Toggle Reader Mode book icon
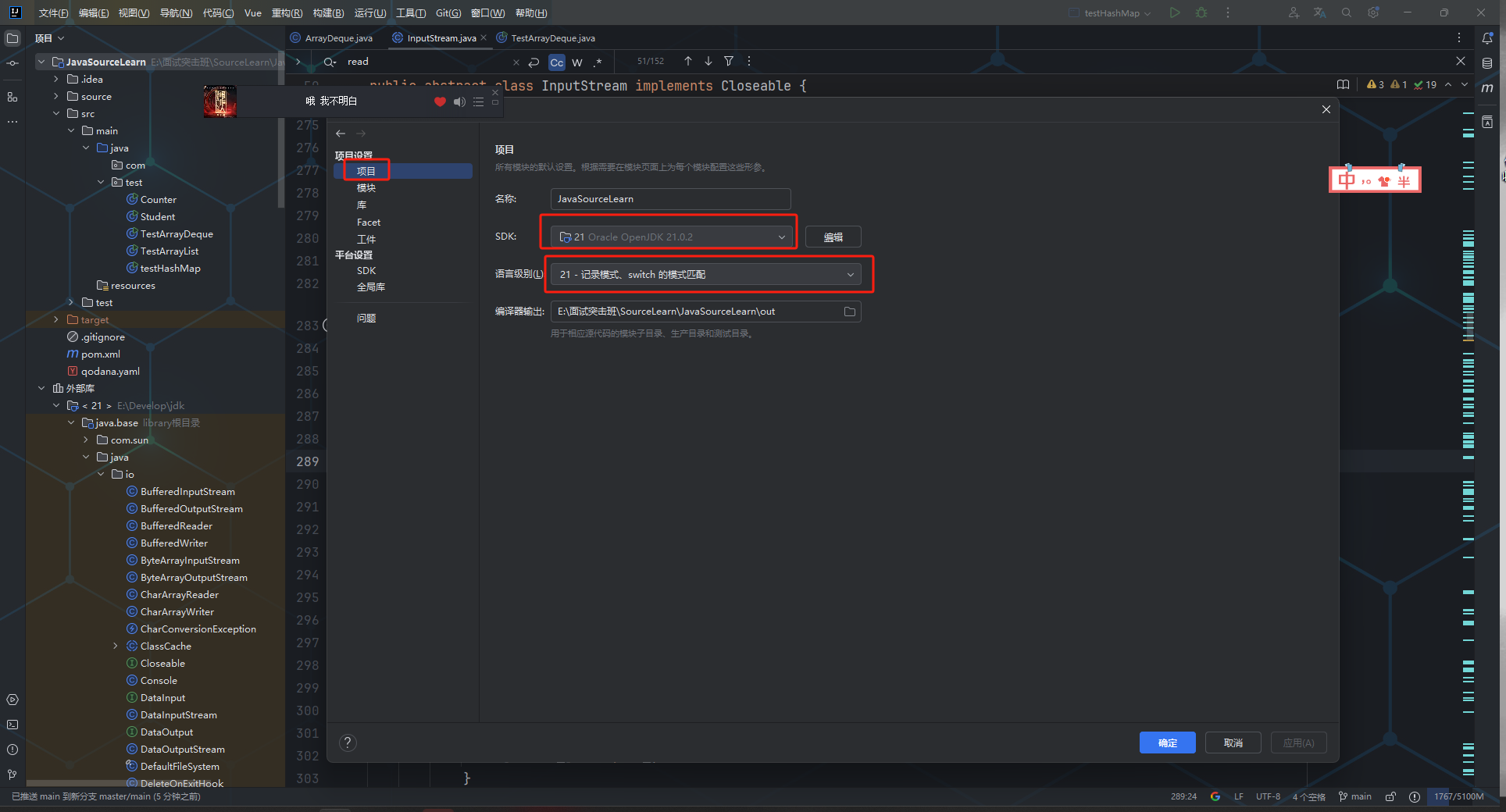The width and height of the screenshot is (1506, 812). click(x=1343, y=84)
